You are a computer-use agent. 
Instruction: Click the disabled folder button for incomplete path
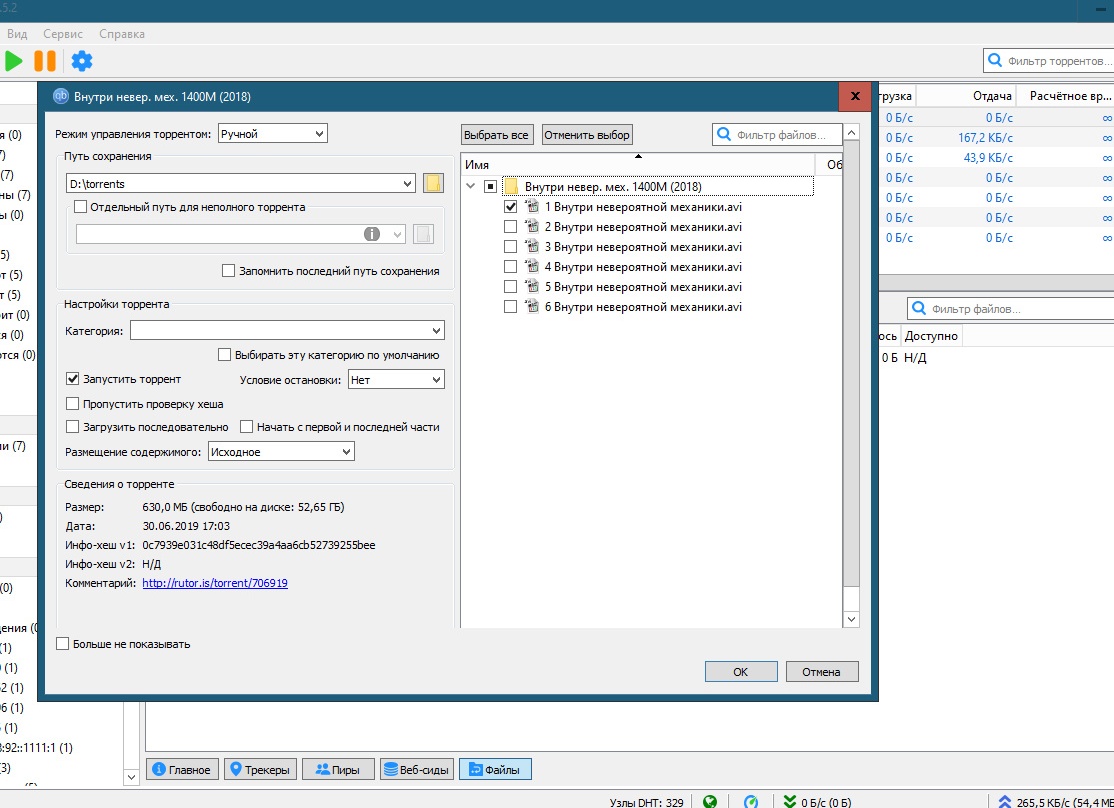coord(423,234)
